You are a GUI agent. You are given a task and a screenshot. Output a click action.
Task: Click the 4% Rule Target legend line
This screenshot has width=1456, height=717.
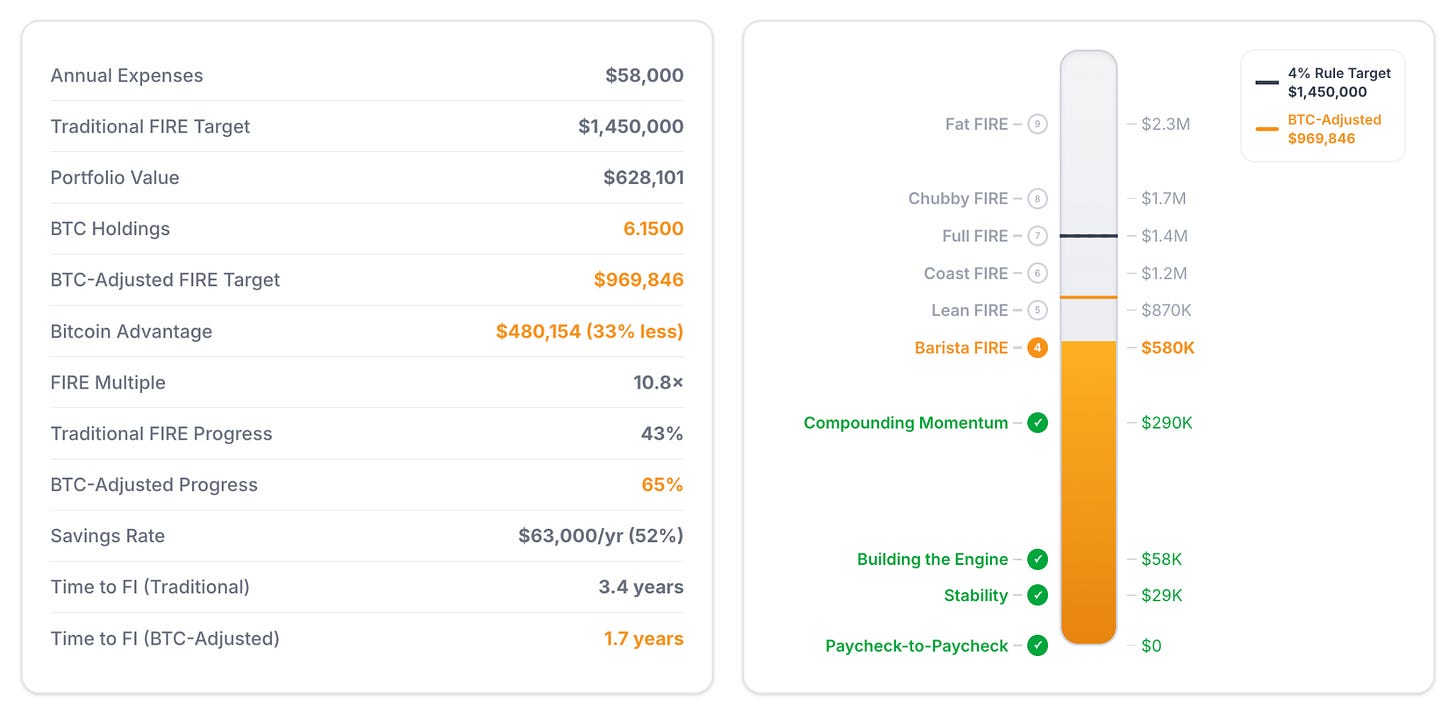tap(1267, 82)
